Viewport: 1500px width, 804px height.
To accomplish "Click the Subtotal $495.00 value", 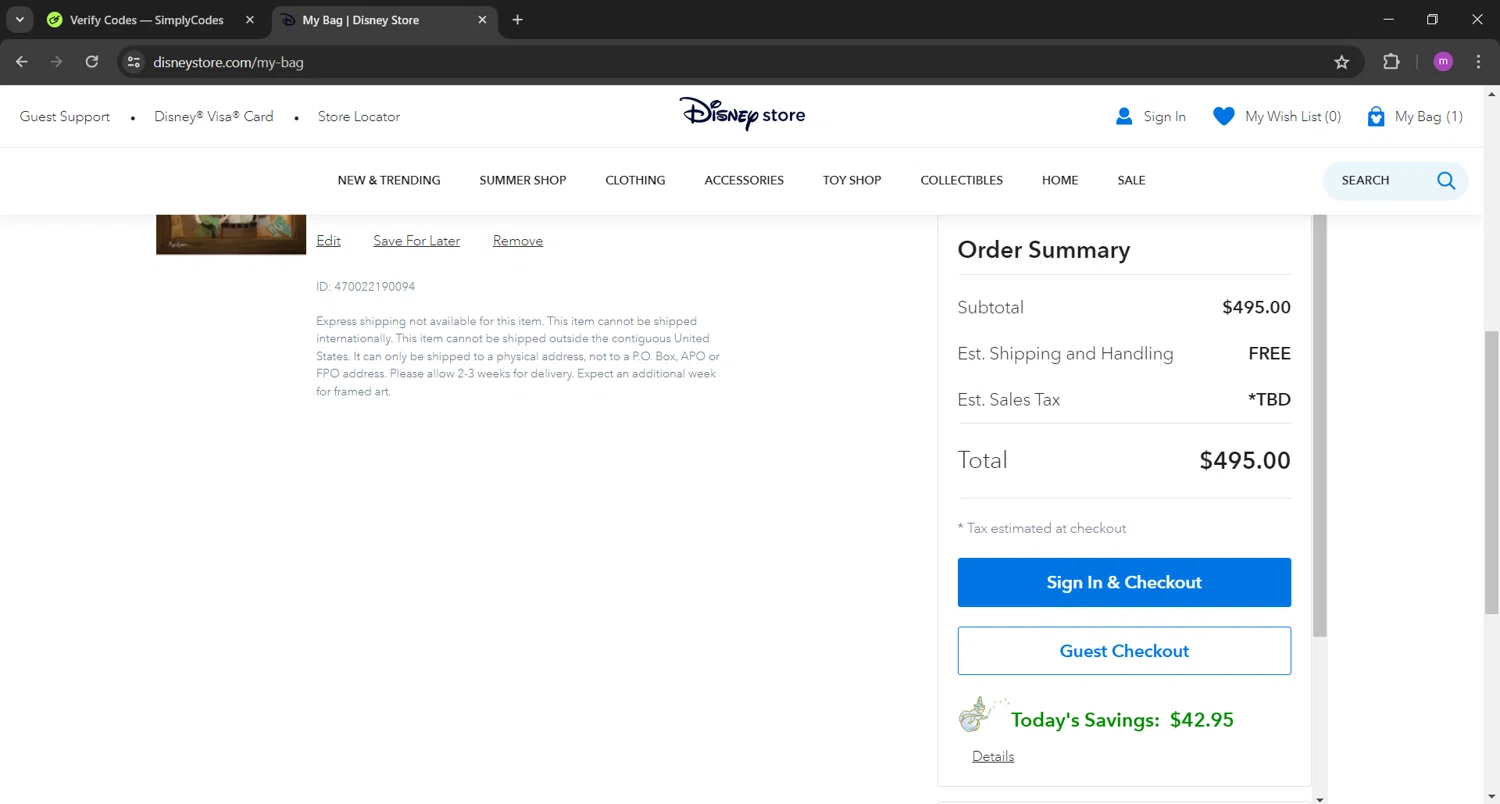I will pos(1257,307).
